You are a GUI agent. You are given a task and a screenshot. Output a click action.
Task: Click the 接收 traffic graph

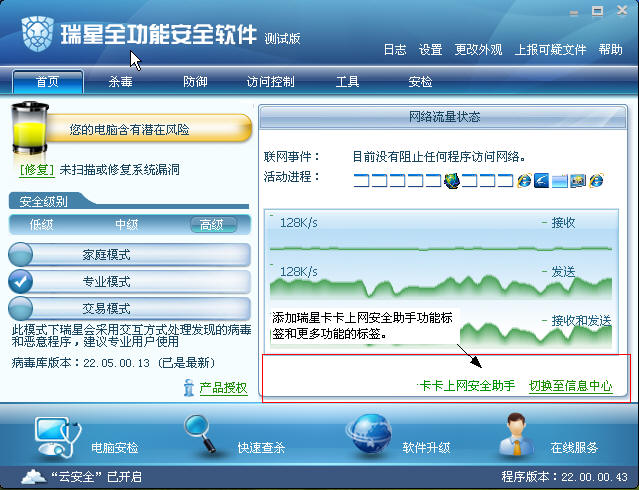tap(441, 235)
